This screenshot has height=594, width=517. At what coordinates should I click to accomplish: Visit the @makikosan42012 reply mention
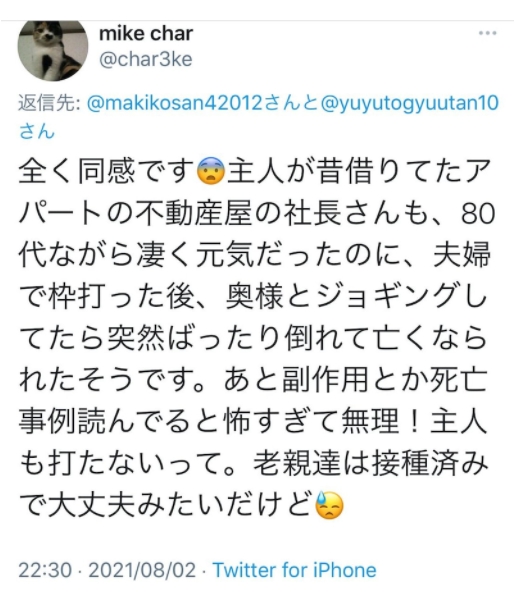[174, 103]
